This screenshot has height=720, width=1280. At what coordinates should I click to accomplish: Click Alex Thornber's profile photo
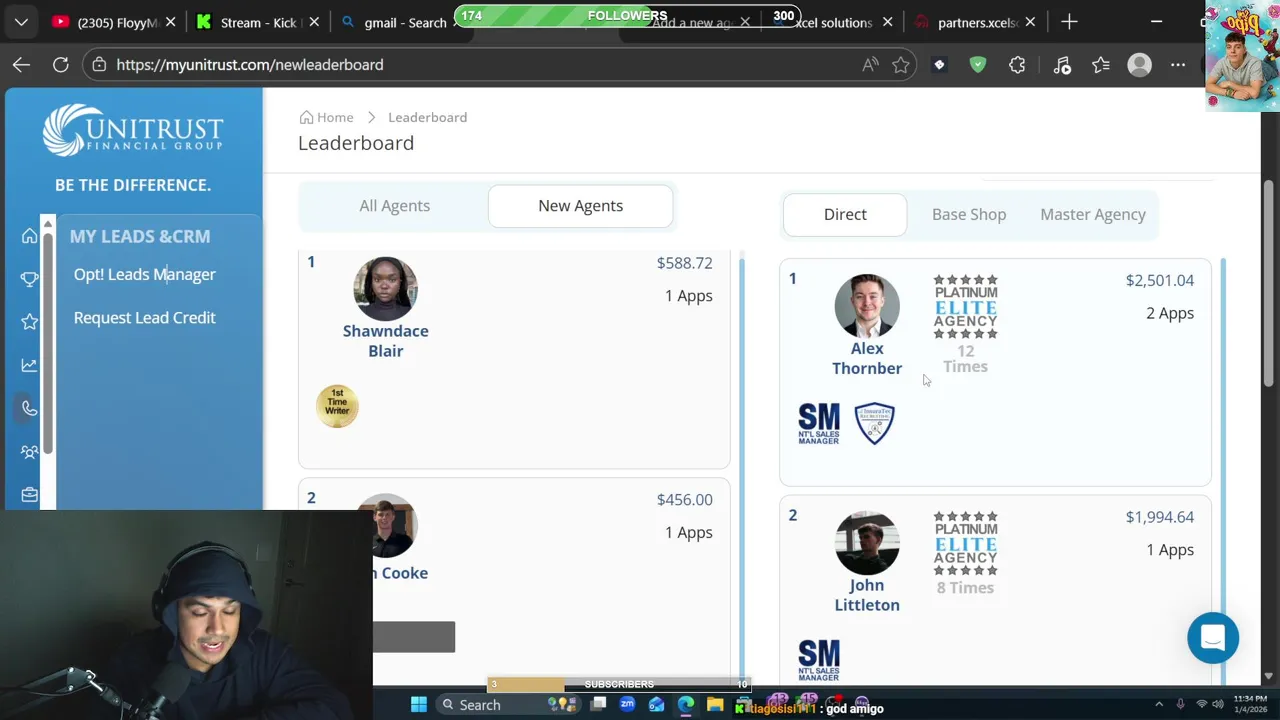[867, 306]
